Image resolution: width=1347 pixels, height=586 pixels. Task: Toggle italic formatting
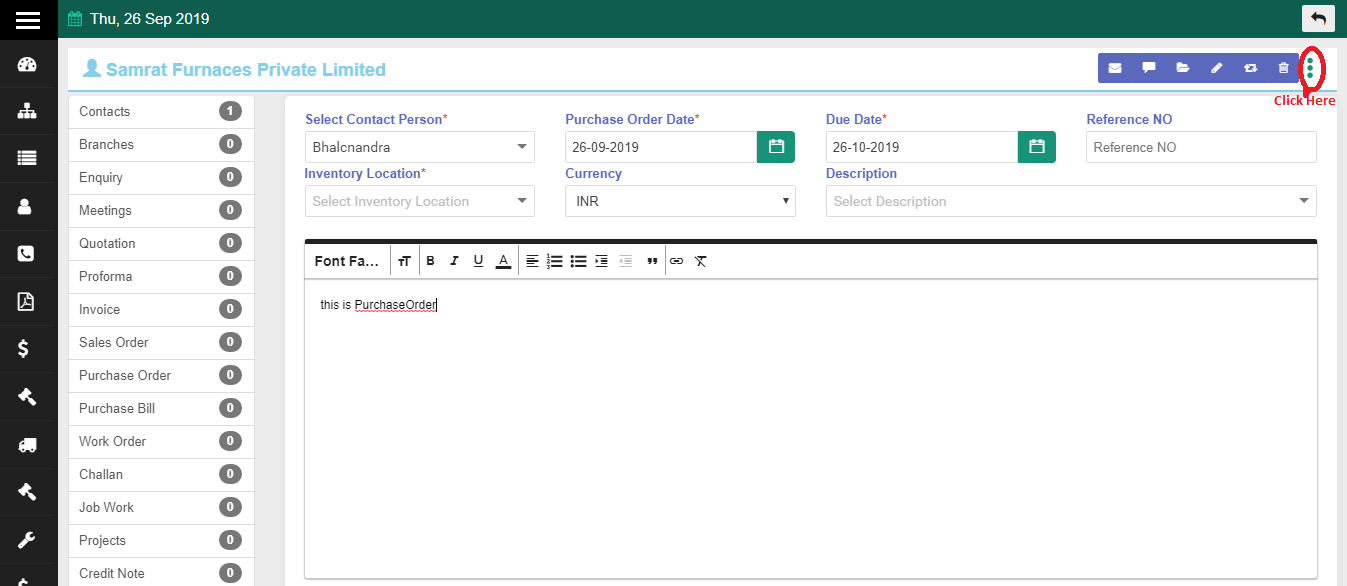[454, 261]
